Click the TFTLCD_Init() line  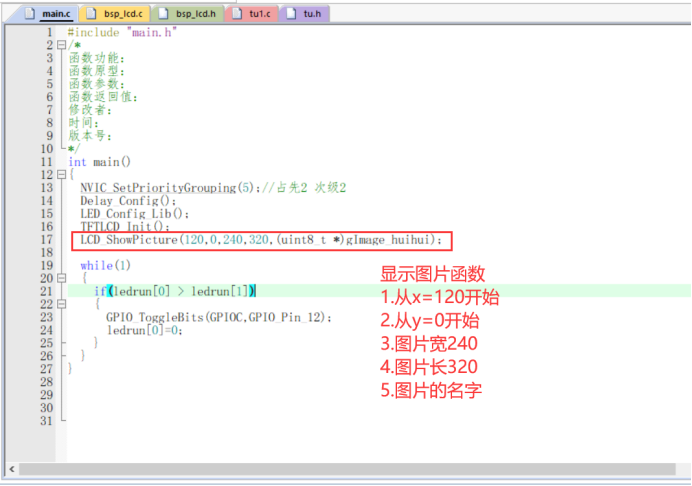point(125,227)
